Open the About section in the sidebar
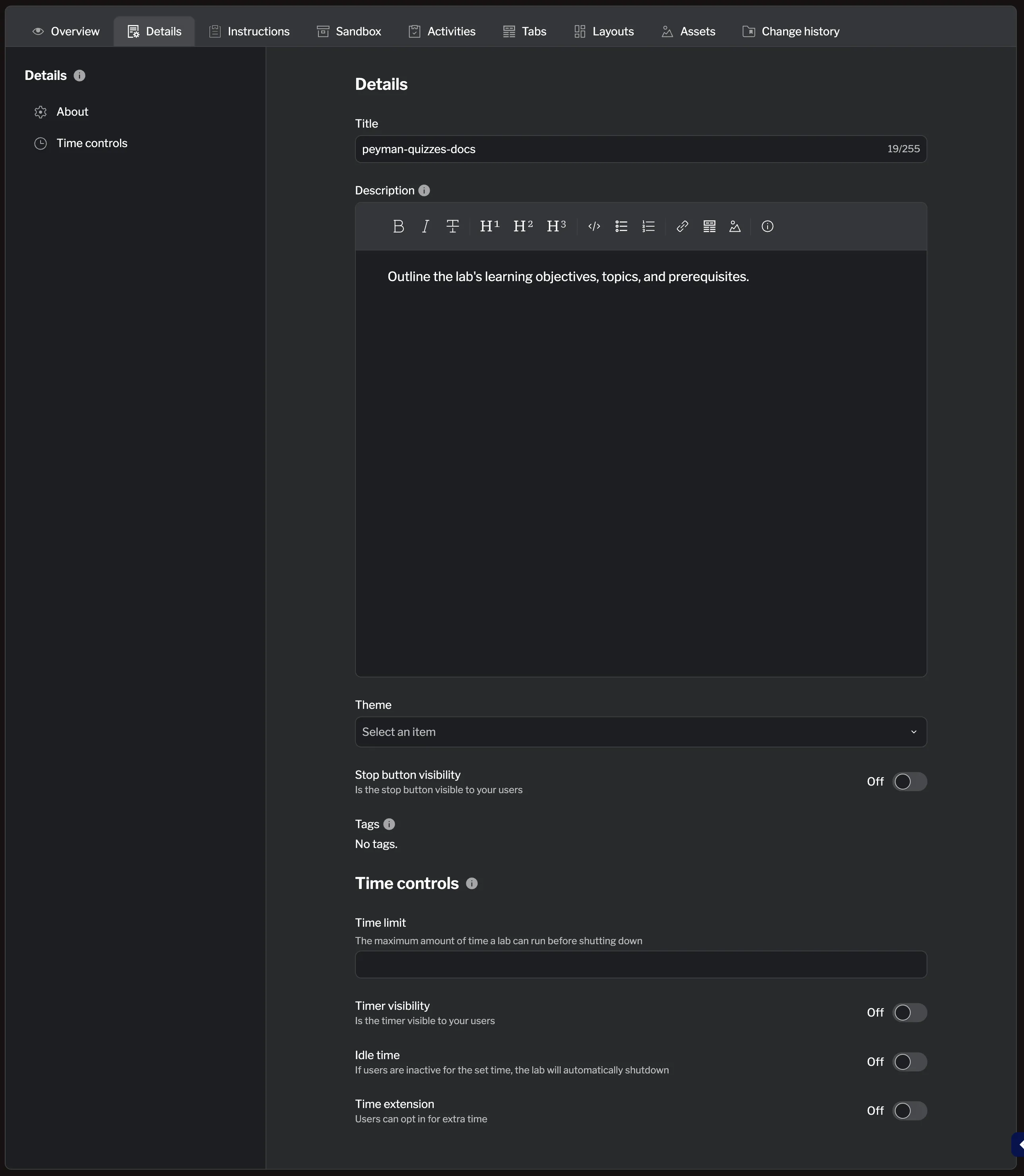The width and height of the screenshot is (1024, 1176). pos(72,111)
